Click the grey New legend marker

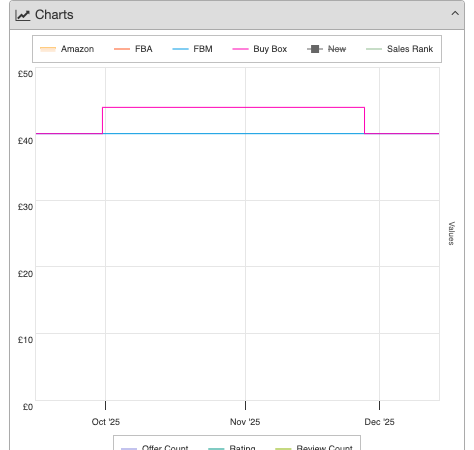pyautogui.click(x=315, y=49)
